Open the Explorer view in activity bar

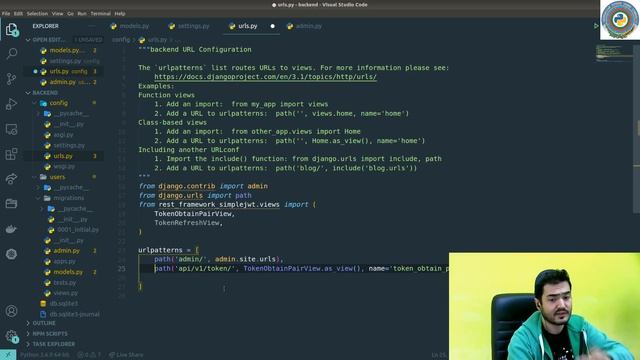(11, 29)
